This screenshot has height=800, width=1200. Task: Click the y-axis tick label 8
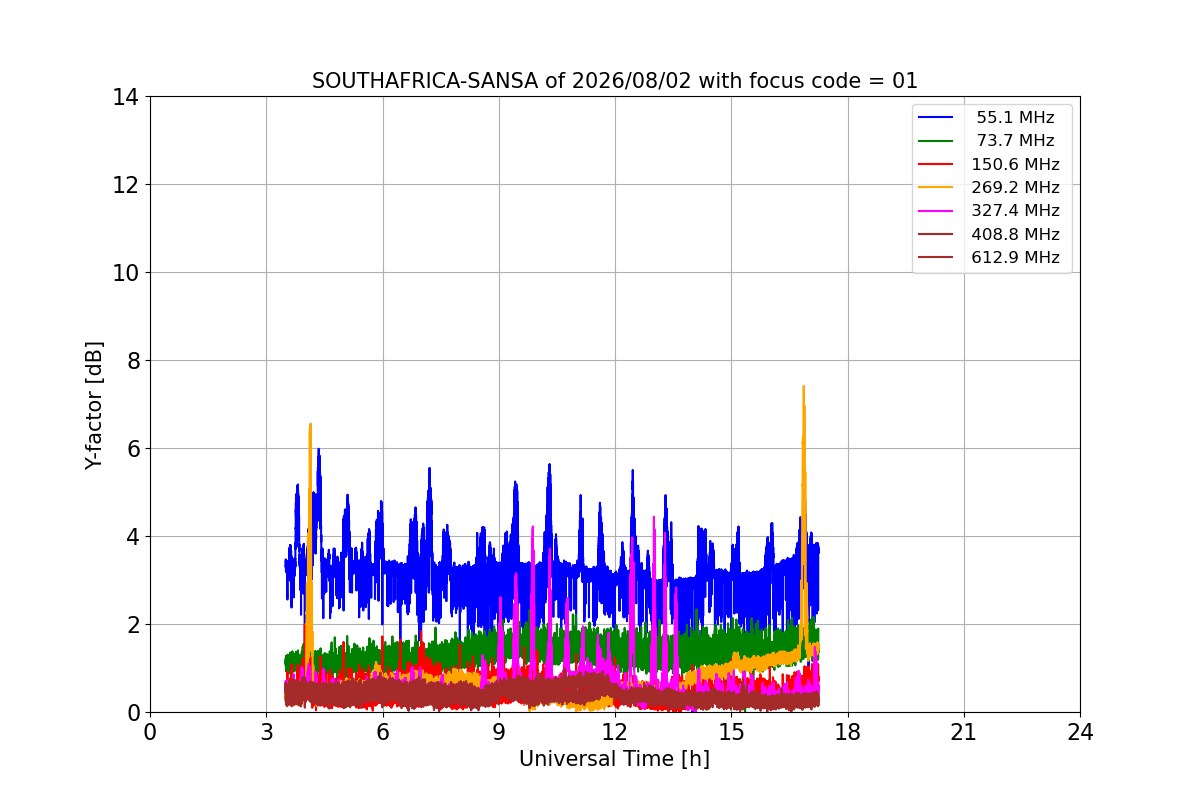pyautogui.click(x=131, y=361)
